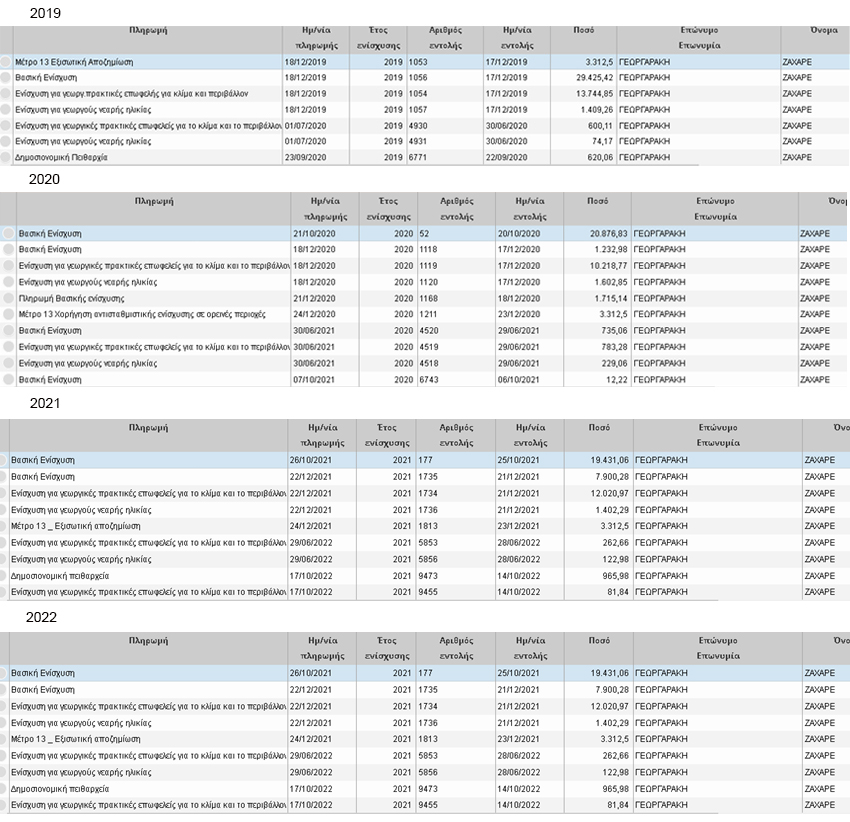850x822 pixels.
Task: Select radio button beside Δημοσιονομική Πειθαρχία in 2019 table
Action: [7, 157]
